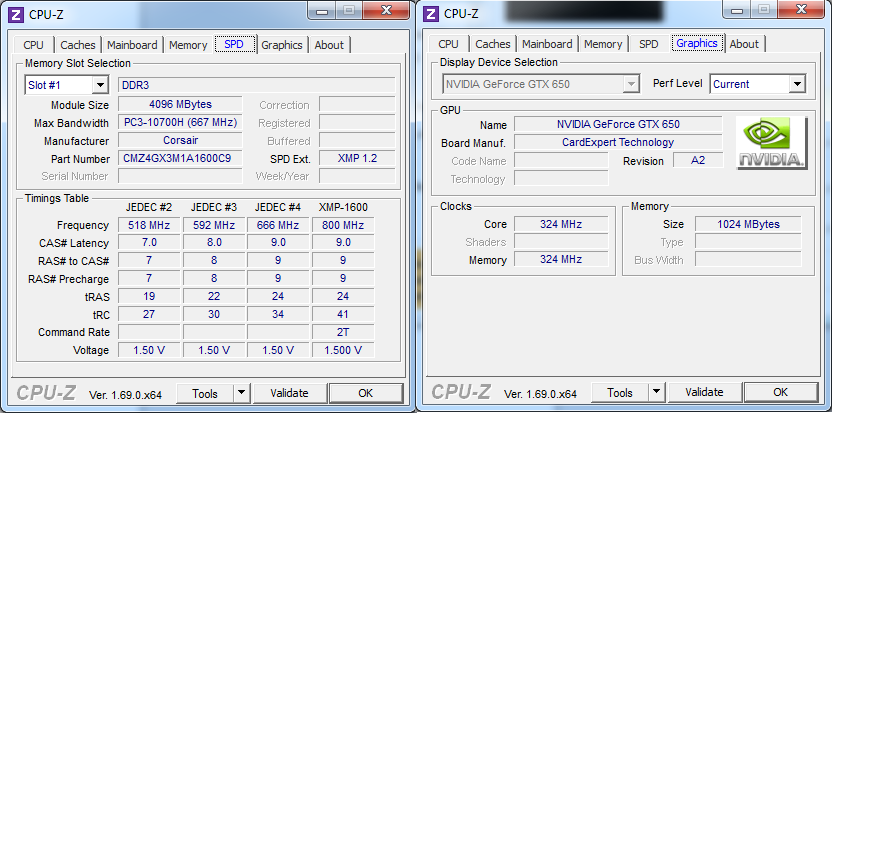Click the DDR3 memory type field

(257, 85)
